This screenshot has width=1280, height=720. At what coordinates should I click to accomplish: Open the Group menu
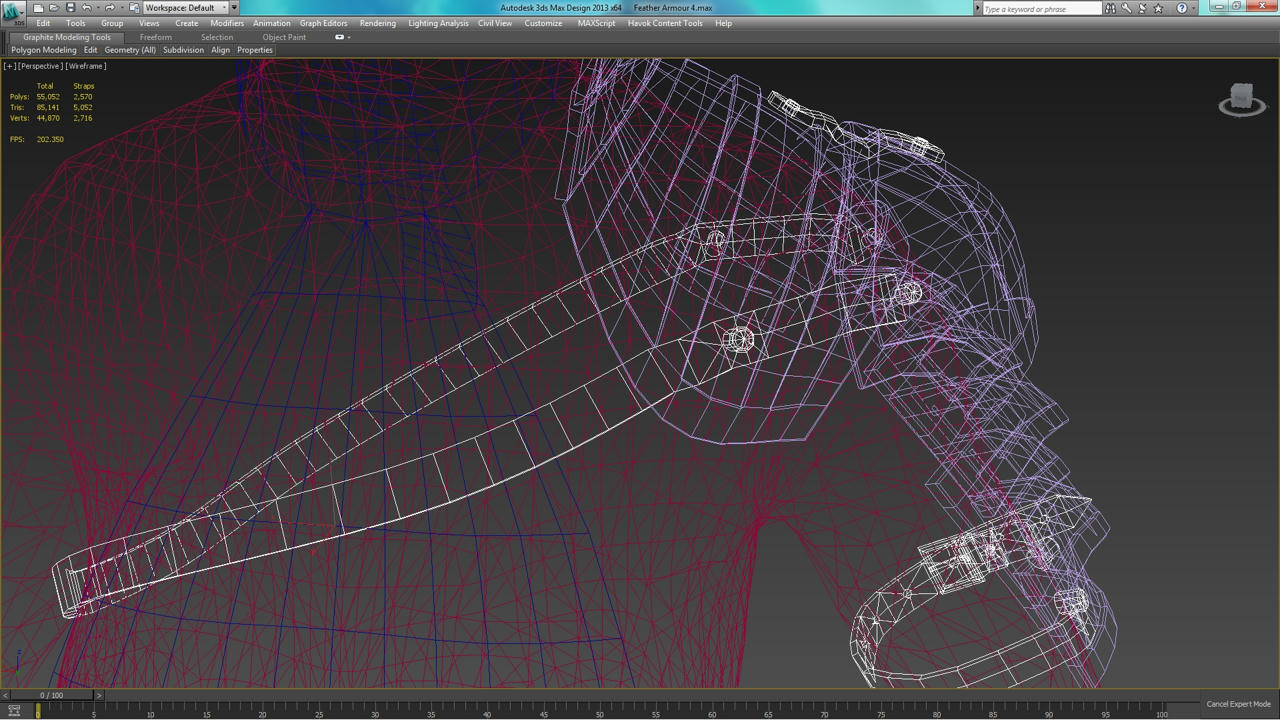[x=112, y=23]
